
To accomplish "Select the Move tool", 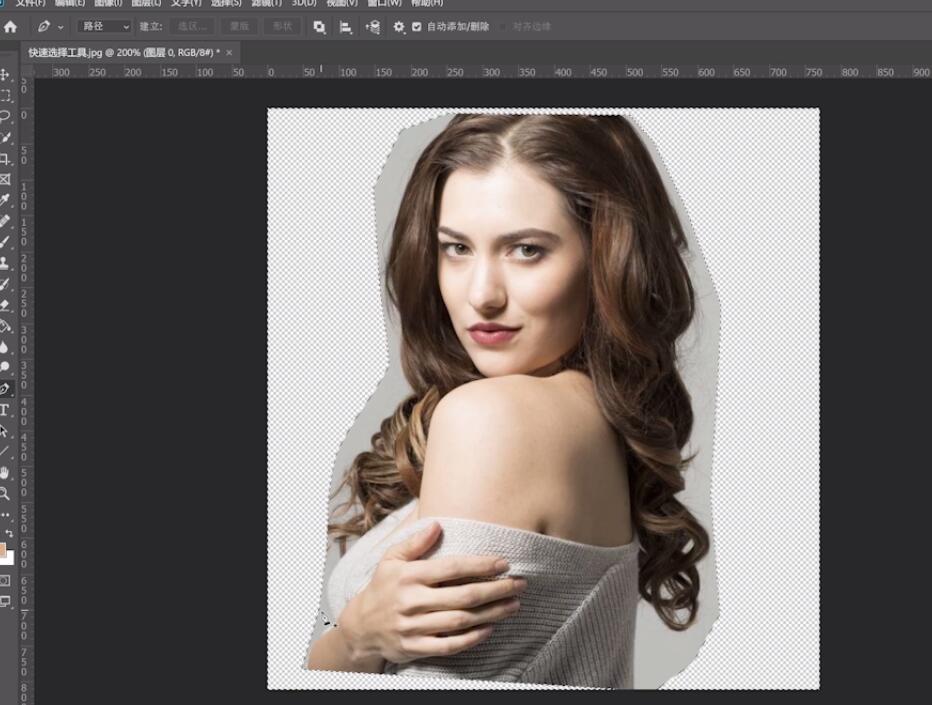I will click(x=5, y=74).
